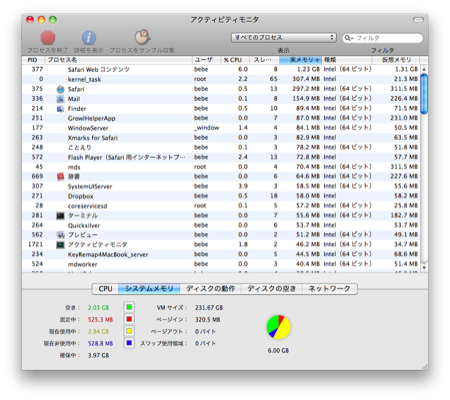Select the Mail stamp icon row
450x400 pixels.
[x=60, y=99]
